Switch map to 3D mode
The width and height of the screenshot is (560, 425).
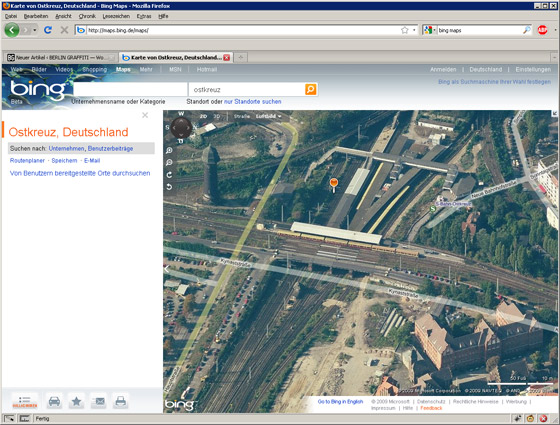click(x=217, y=116)
